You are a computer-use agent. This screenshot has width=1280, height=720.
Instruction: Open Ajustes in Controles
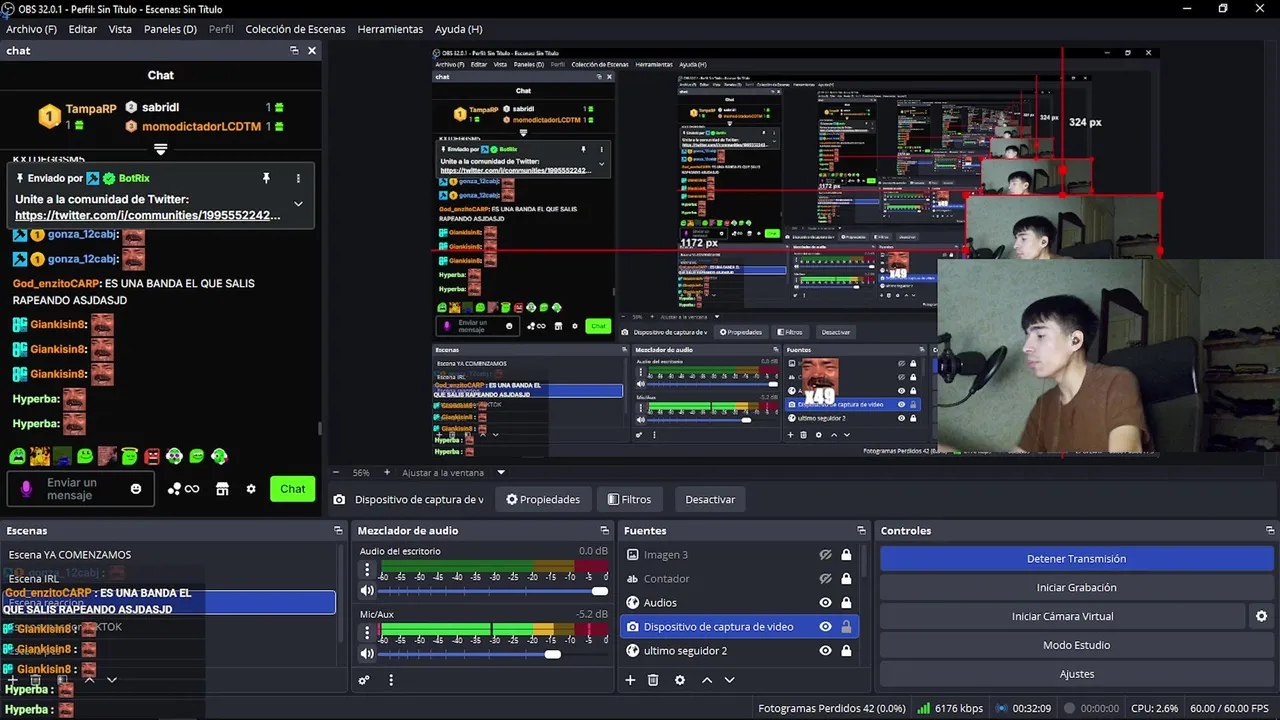1076,674
